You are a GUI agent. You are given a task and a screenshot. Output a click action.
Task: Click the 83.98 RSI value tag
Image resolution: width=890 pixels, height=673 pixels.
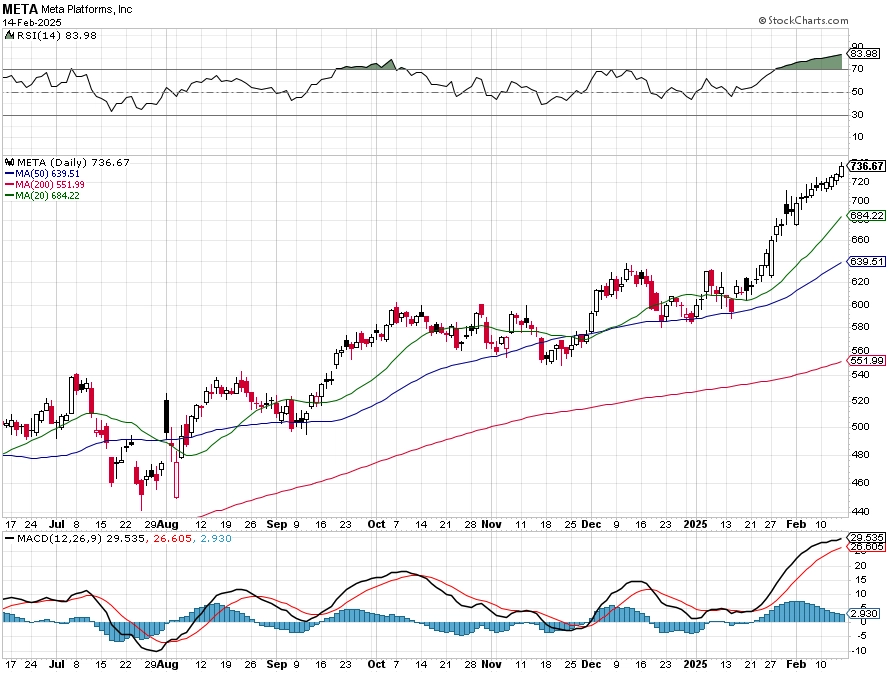pyautogui.click(x=864, y=53)
